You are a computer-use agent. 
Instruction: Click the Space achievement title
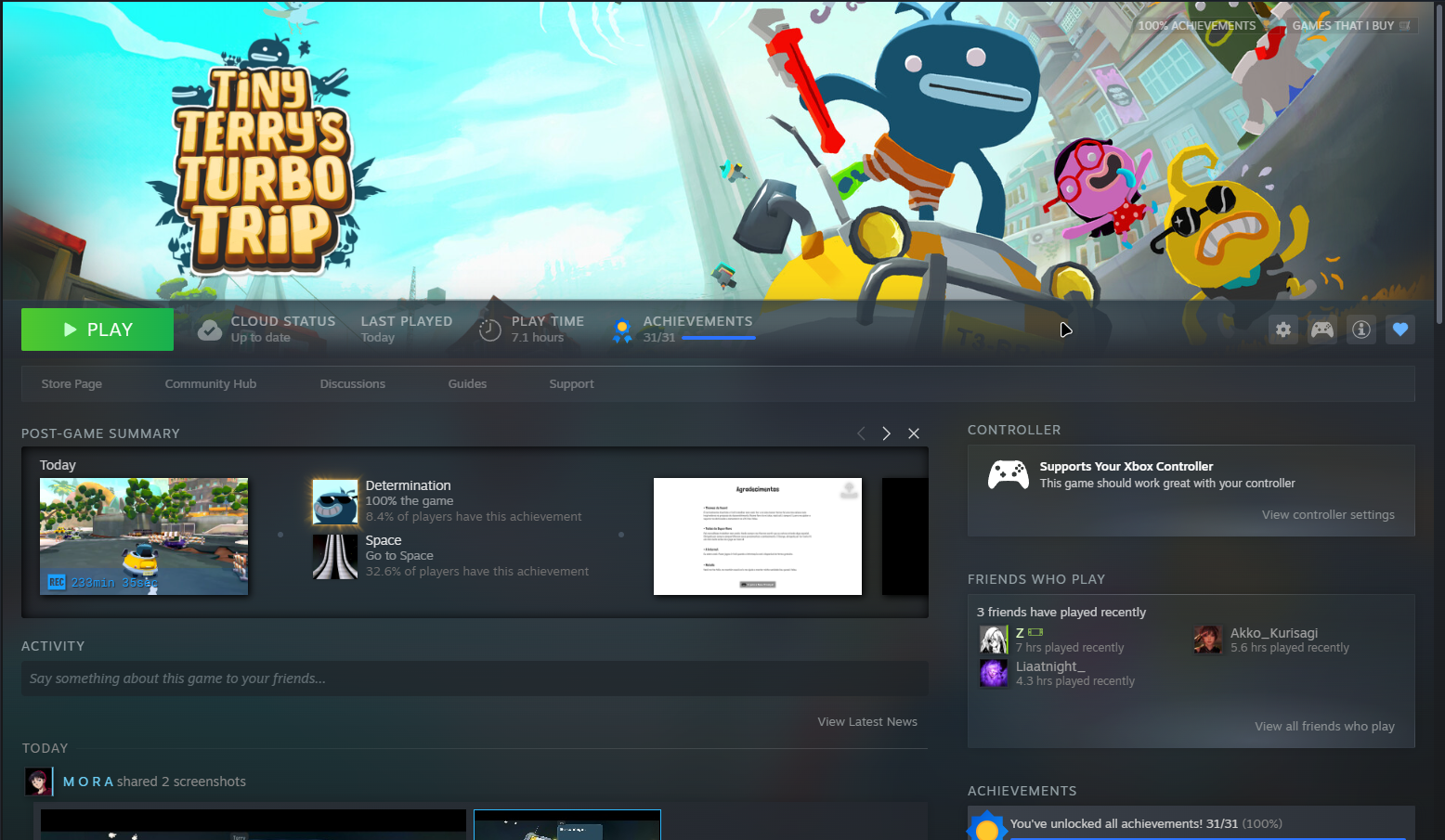pyautogui.click(x=384, y=540)
